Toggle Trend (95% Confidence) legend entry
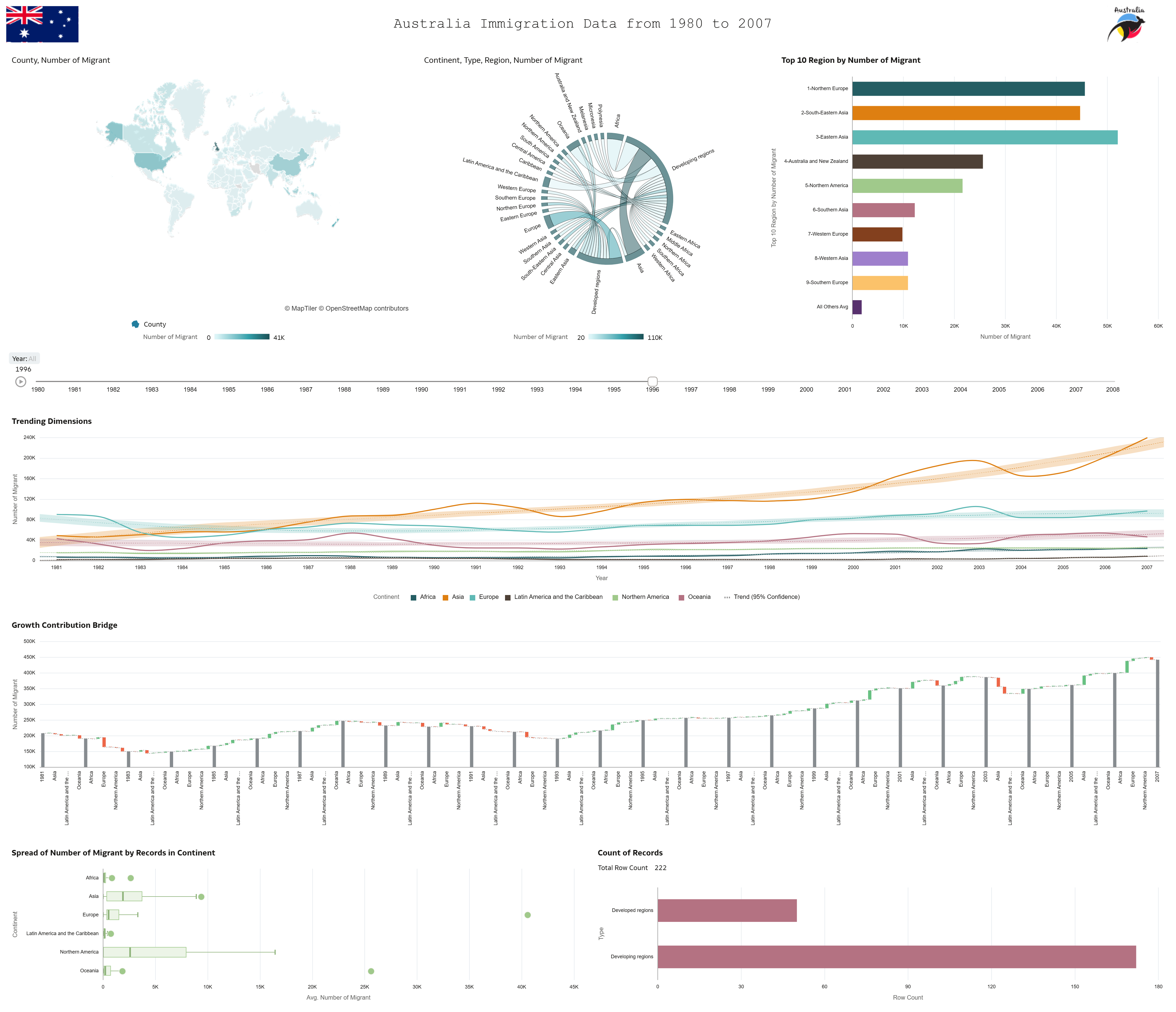This screenshot has height=1012, width=1176. click(766, 597)
